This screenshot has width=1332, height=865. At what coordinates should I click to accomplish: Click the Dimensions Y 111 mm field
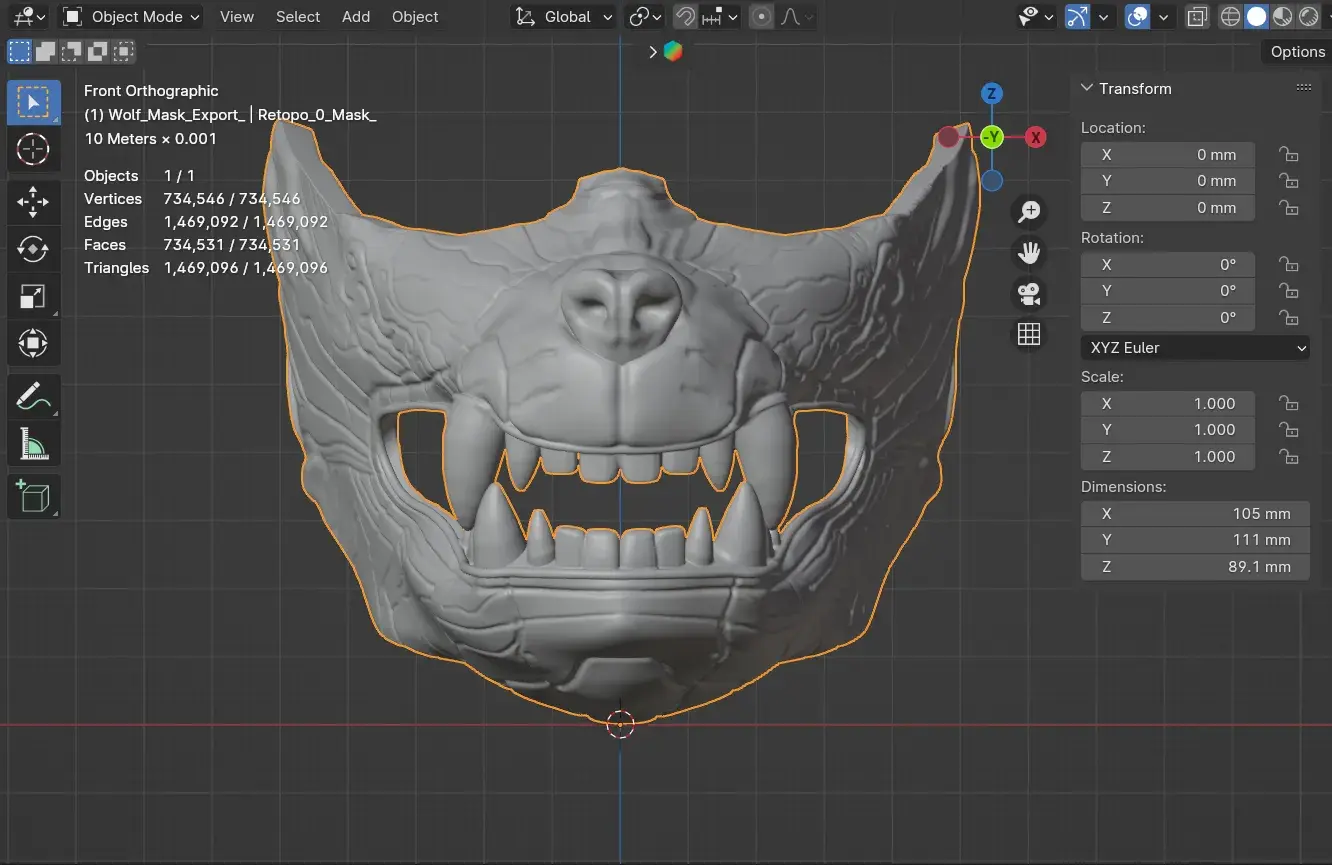coord(1195,540)
